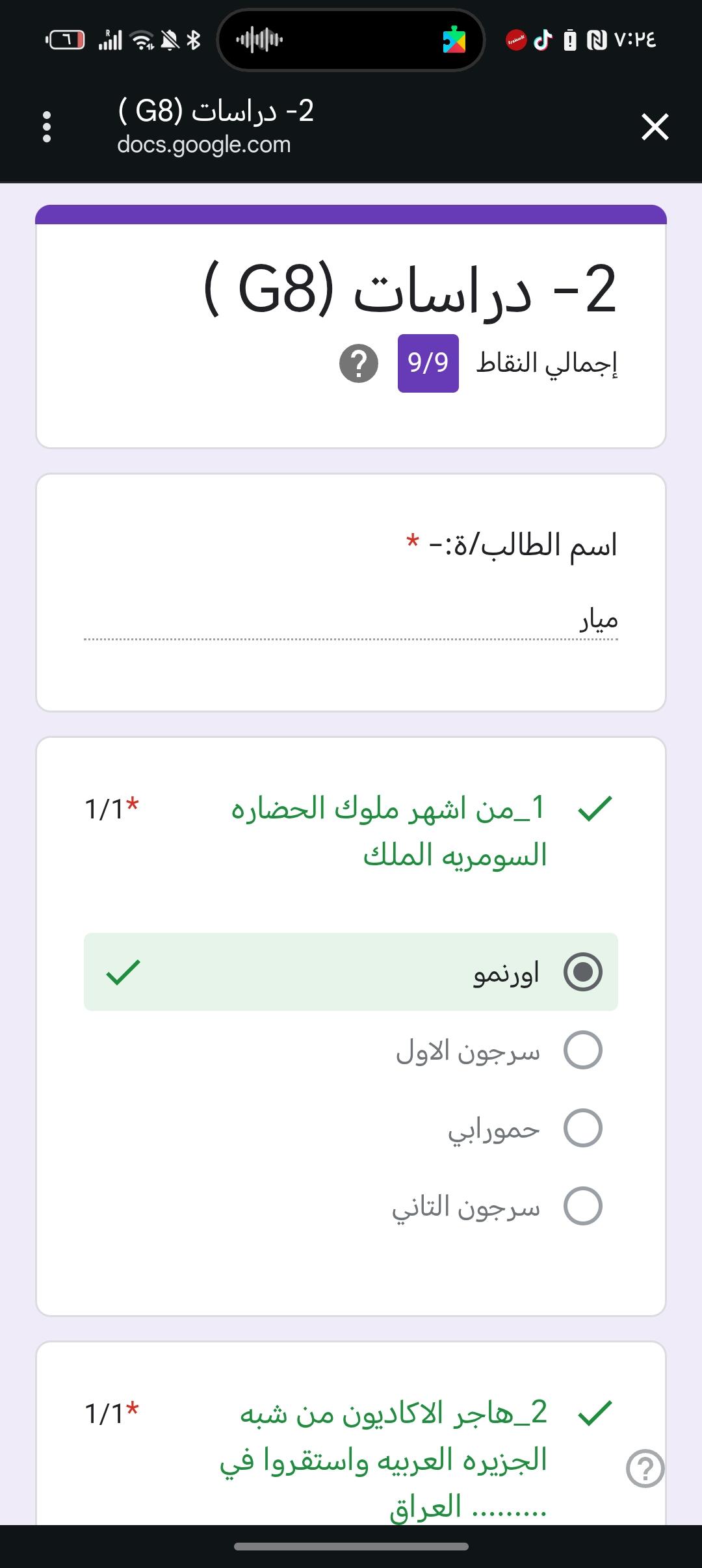Tap the 9/9 total score badge
This screenshot has width=702, height=1568.
point(428,363)
